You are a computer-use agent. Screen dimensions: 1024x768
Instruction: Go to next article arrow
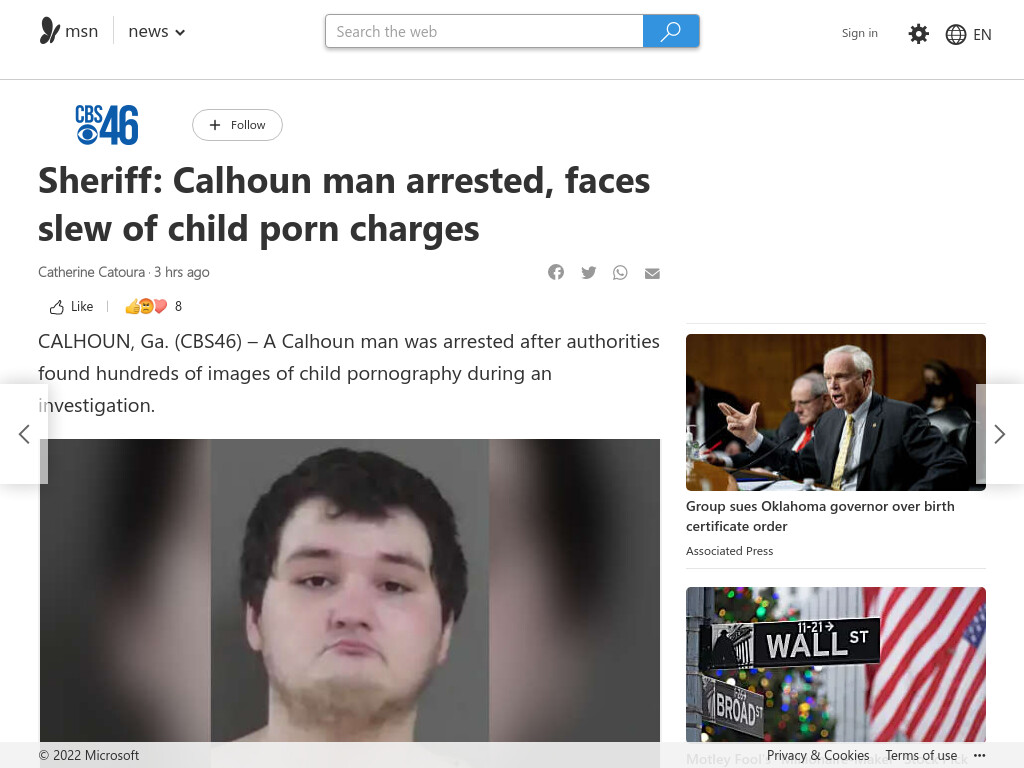coord(999,434)
